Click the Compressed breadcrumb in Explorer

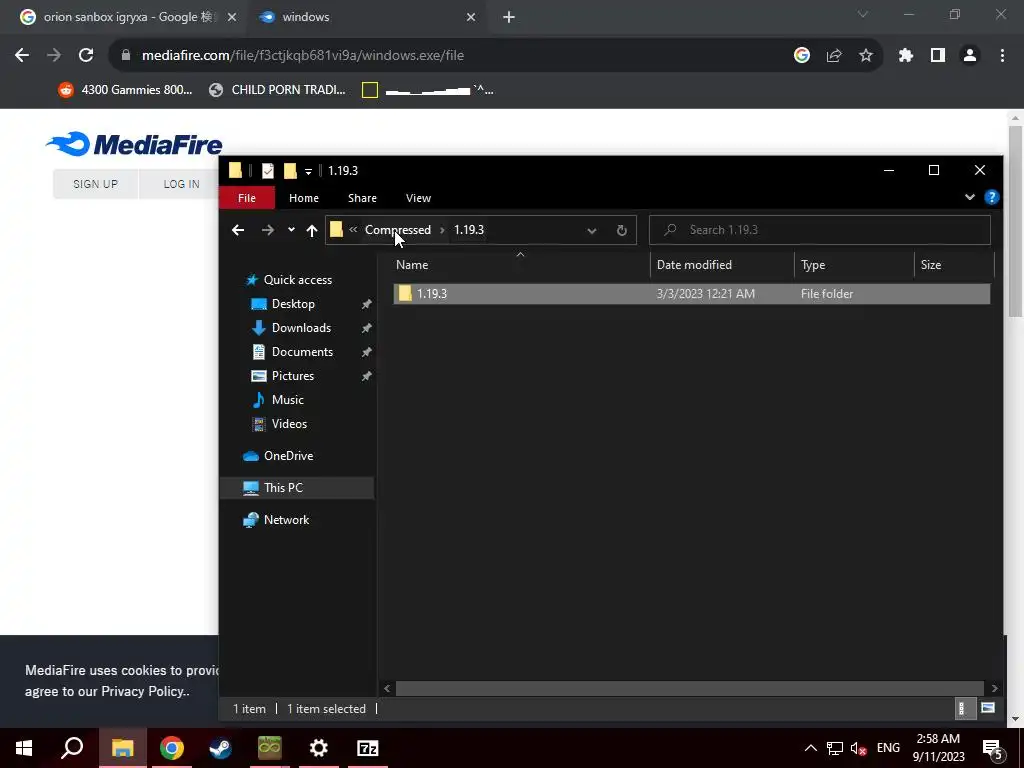398,230
